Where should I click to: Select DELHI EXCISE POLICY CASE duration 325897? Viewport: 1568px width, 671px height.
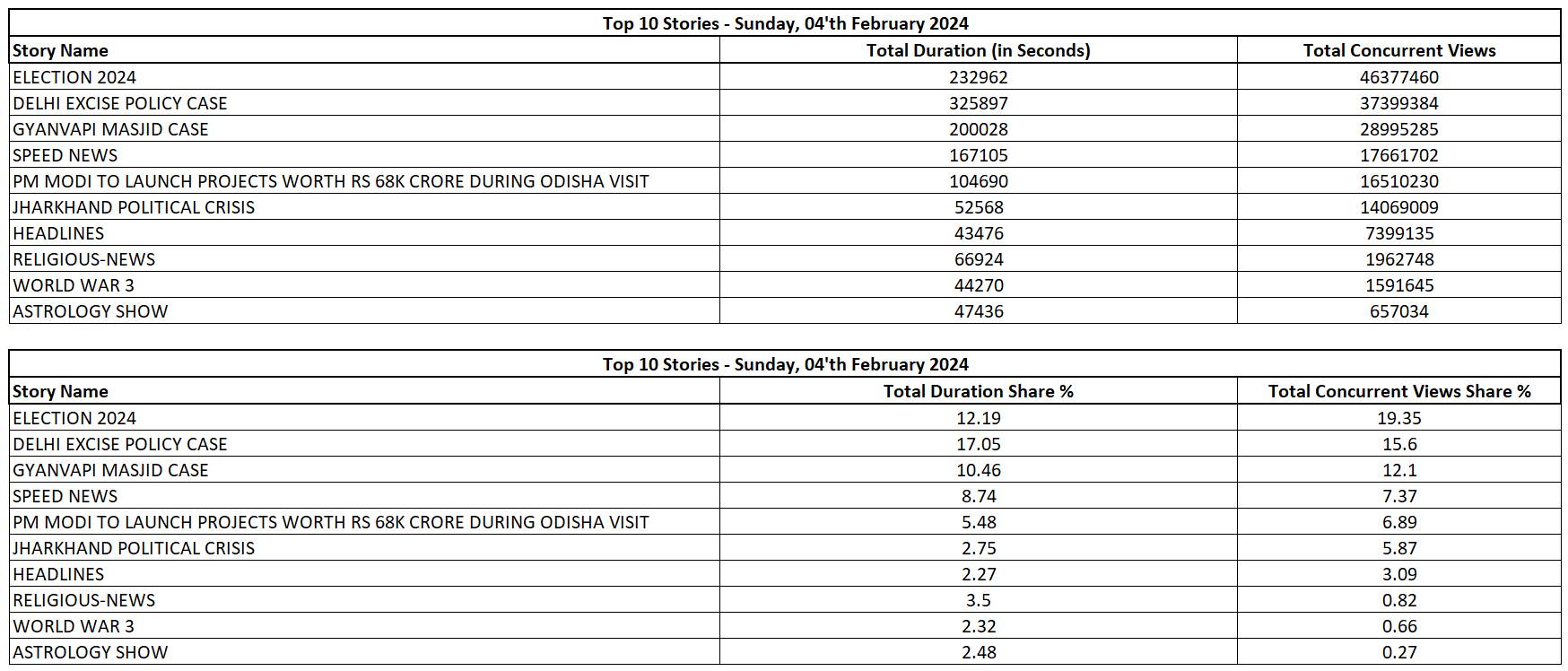point(978,103)
